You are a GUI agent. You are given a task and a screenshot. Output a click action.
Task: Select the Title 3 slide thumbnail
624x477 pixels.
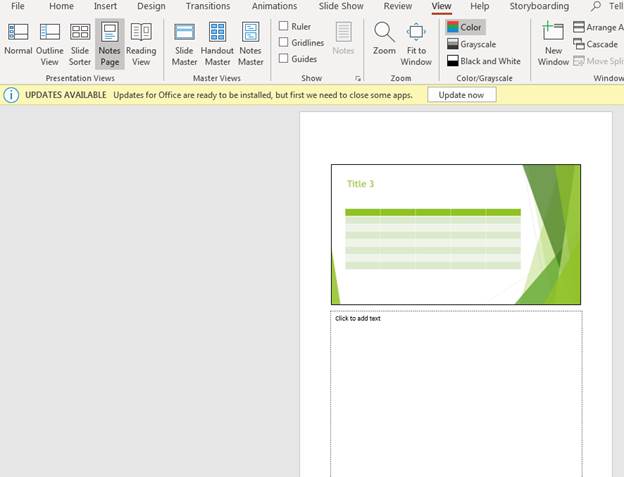(x=456, y=234)
